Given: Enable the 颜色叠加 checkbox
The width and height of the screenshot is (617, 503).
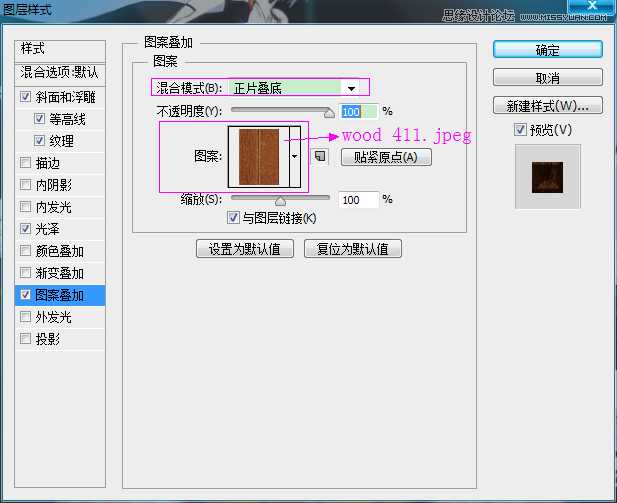Looking at the screenshot, I should [x=26, y=251].
